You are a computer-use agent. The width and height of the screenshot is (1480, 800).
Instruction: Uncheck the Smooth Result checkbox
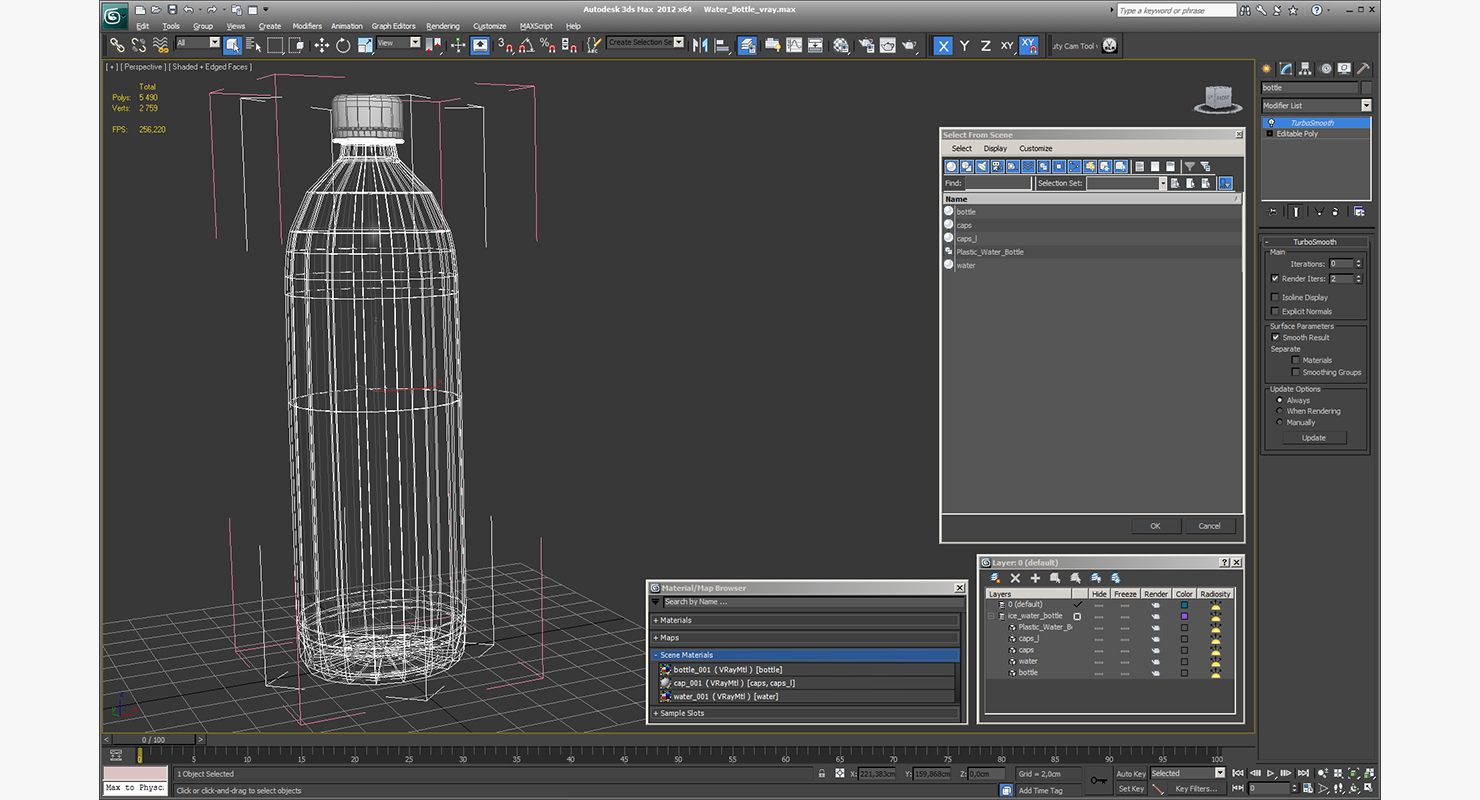coord(1275,337)
